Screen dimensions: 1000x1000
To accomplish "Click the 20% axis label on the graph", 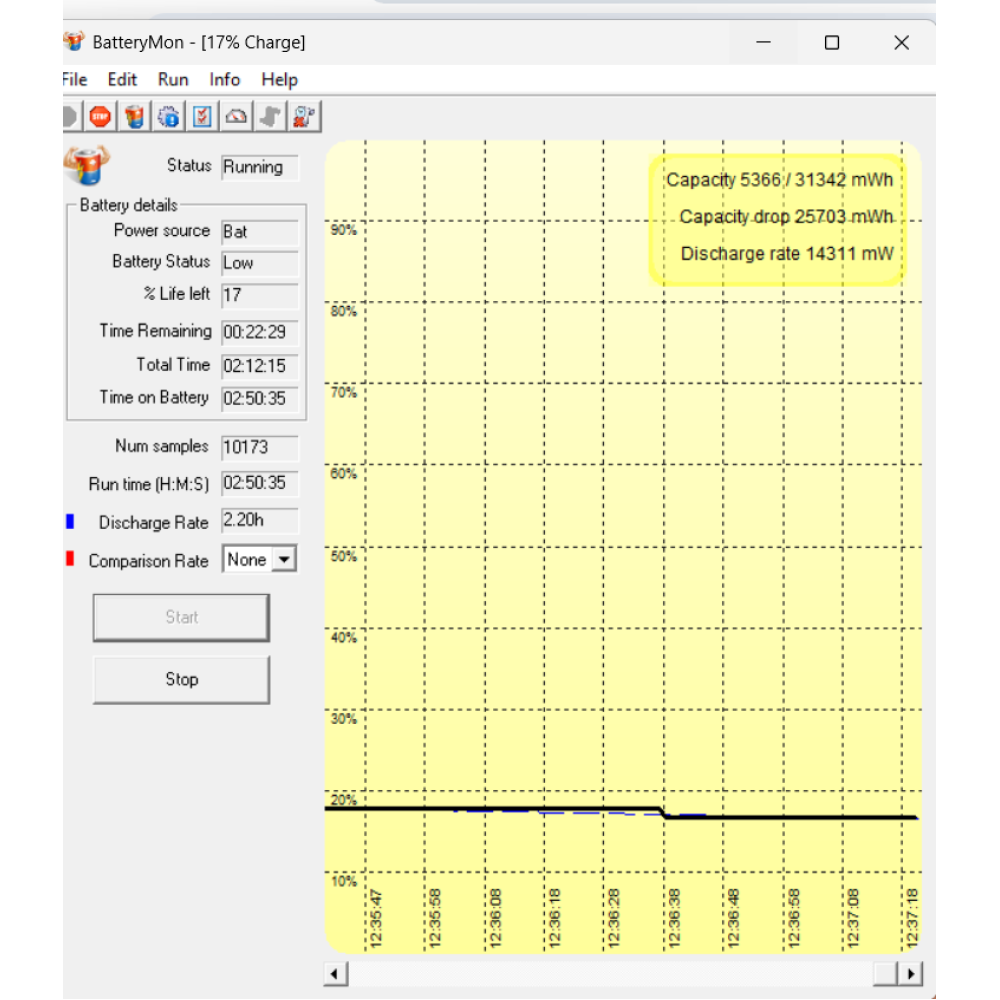I will pyautogui.click(x=344, y=800).
